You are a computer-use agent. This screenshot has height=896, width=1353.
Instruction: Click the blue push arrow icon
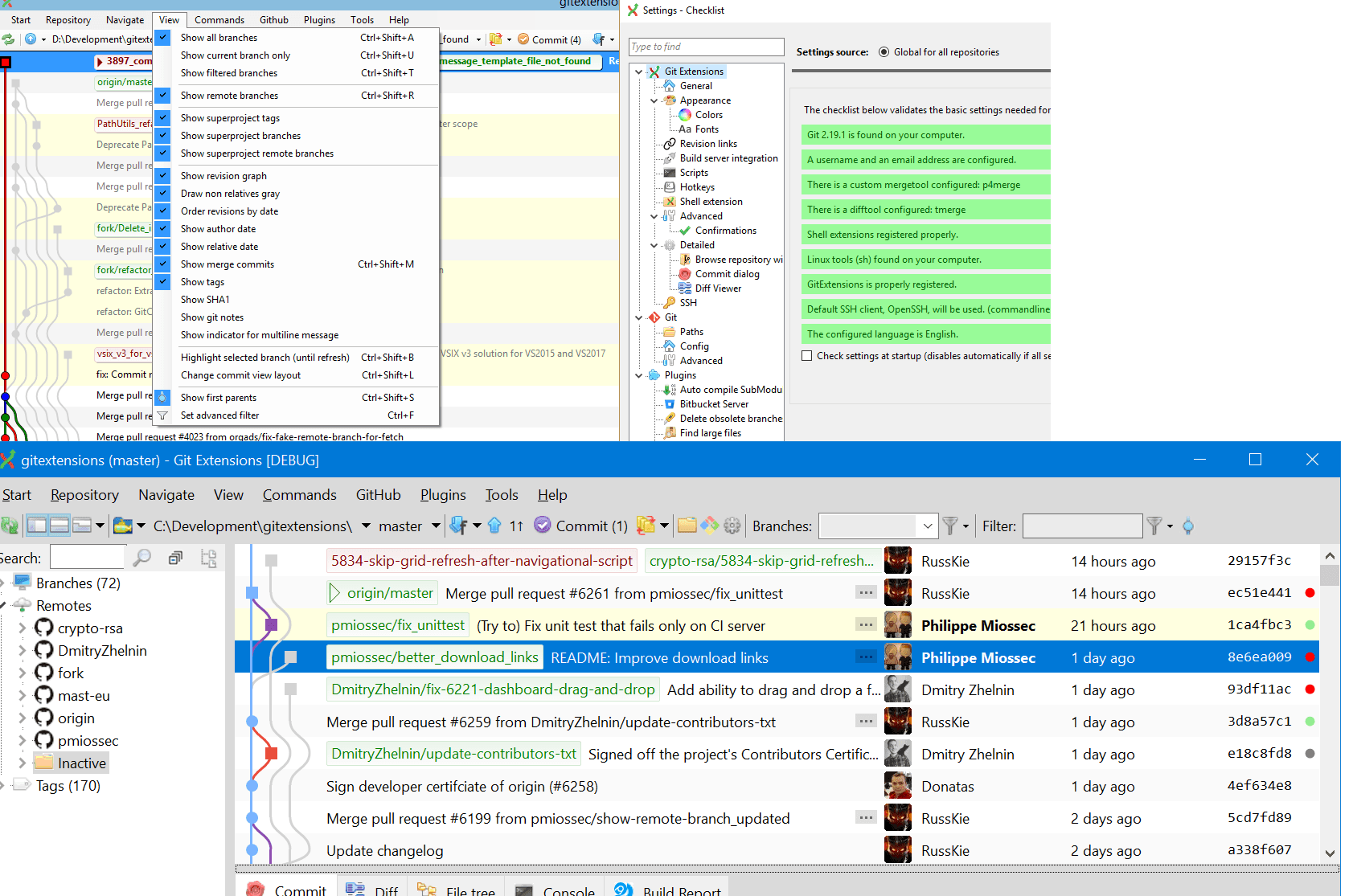point(494,526)
